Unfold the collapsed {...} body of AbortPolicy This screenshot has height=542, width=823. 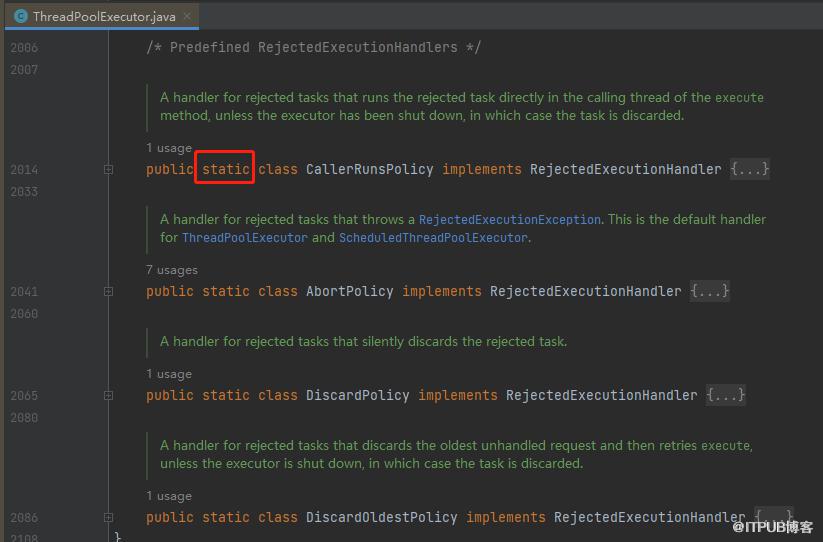click(x=710, y=291)
